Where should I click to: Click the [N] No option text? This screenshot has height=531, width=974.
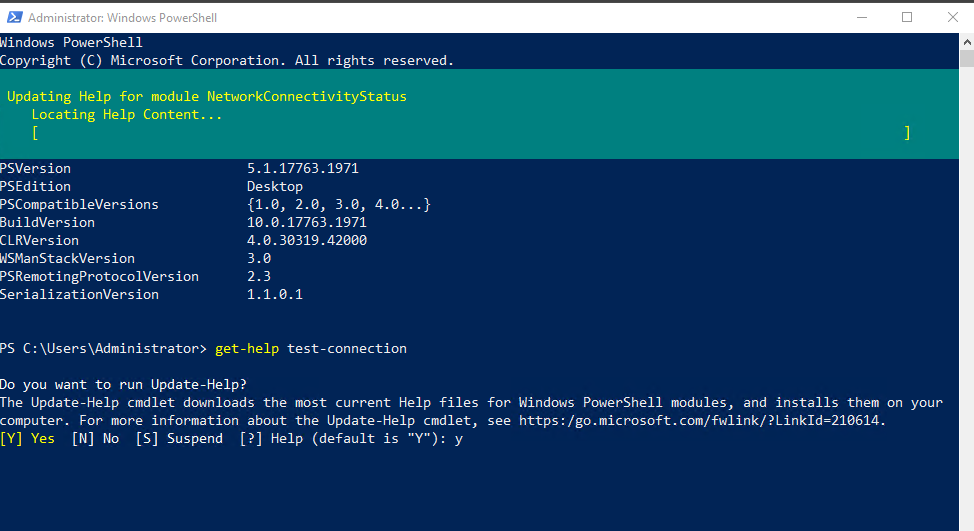[x=95, y=438]
